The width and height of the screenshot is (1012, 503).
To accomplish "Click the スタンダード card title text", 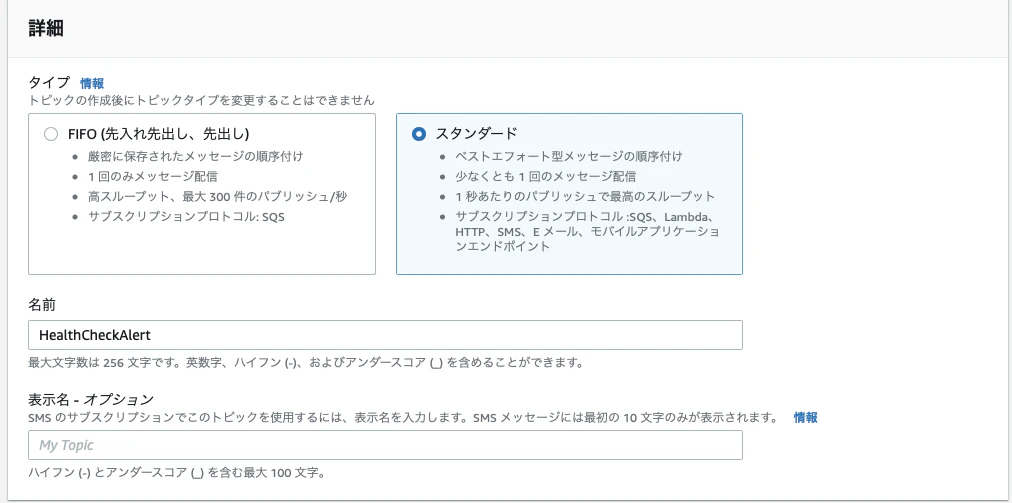I will pos(477,134).
